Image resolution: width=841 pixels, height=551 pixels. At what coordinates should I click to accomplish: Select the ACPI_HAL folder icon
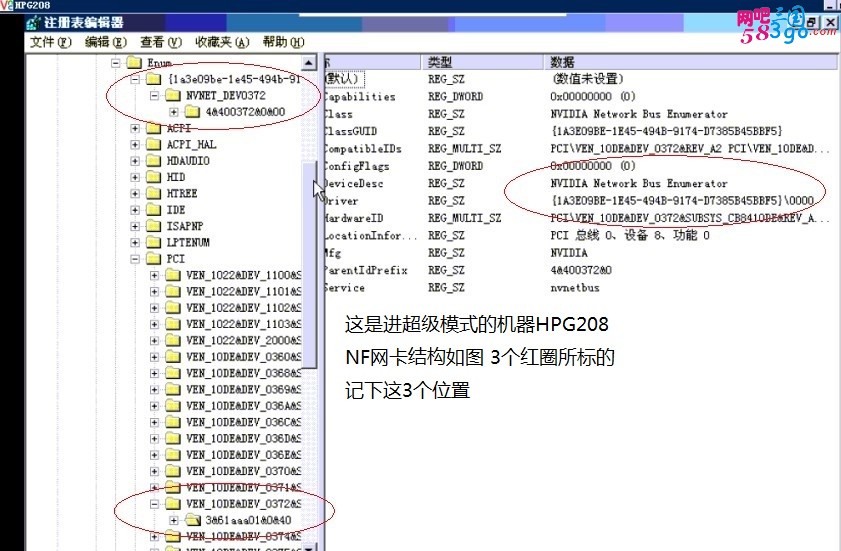(x=153, y=144)
